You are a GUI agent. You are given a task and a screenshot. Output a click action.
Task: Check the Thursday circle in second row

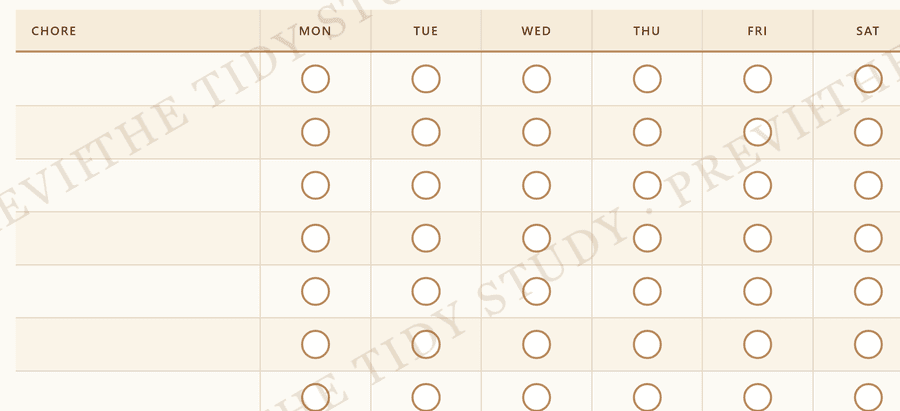pos(647,132)
